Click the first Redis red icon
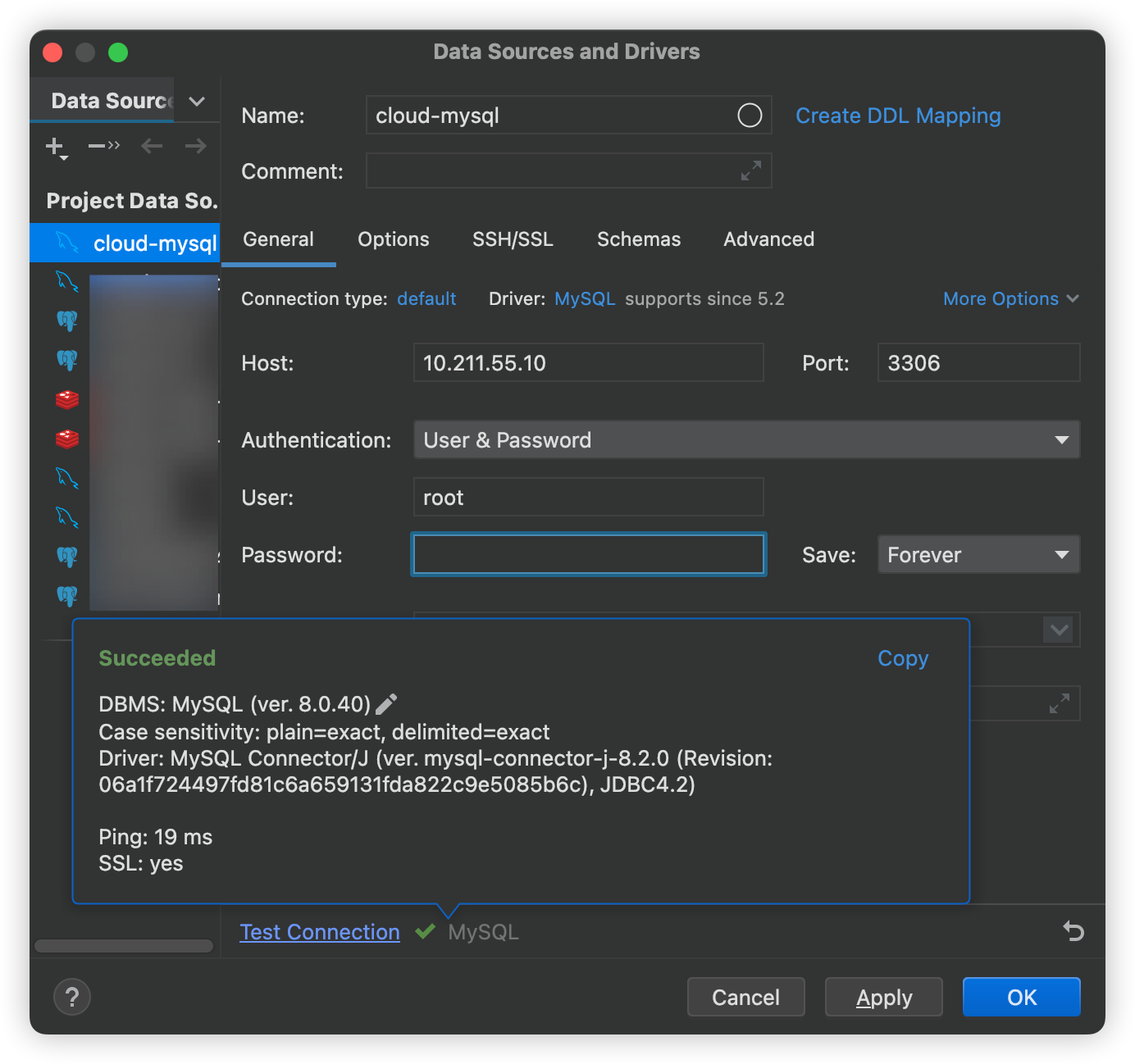The width and height of the screenshot is (1135, 1064). point(67,400)
